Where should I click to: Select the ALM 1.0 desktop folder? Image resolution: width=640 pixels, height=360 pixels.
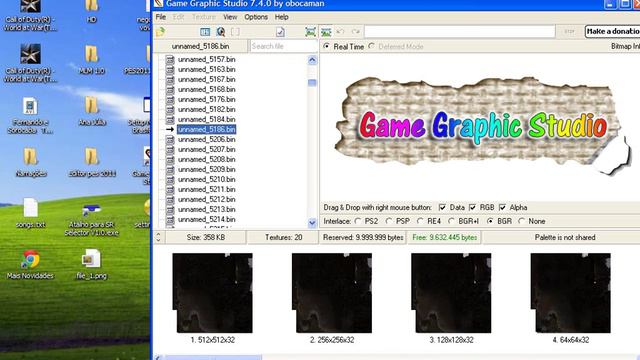point(91,60)
